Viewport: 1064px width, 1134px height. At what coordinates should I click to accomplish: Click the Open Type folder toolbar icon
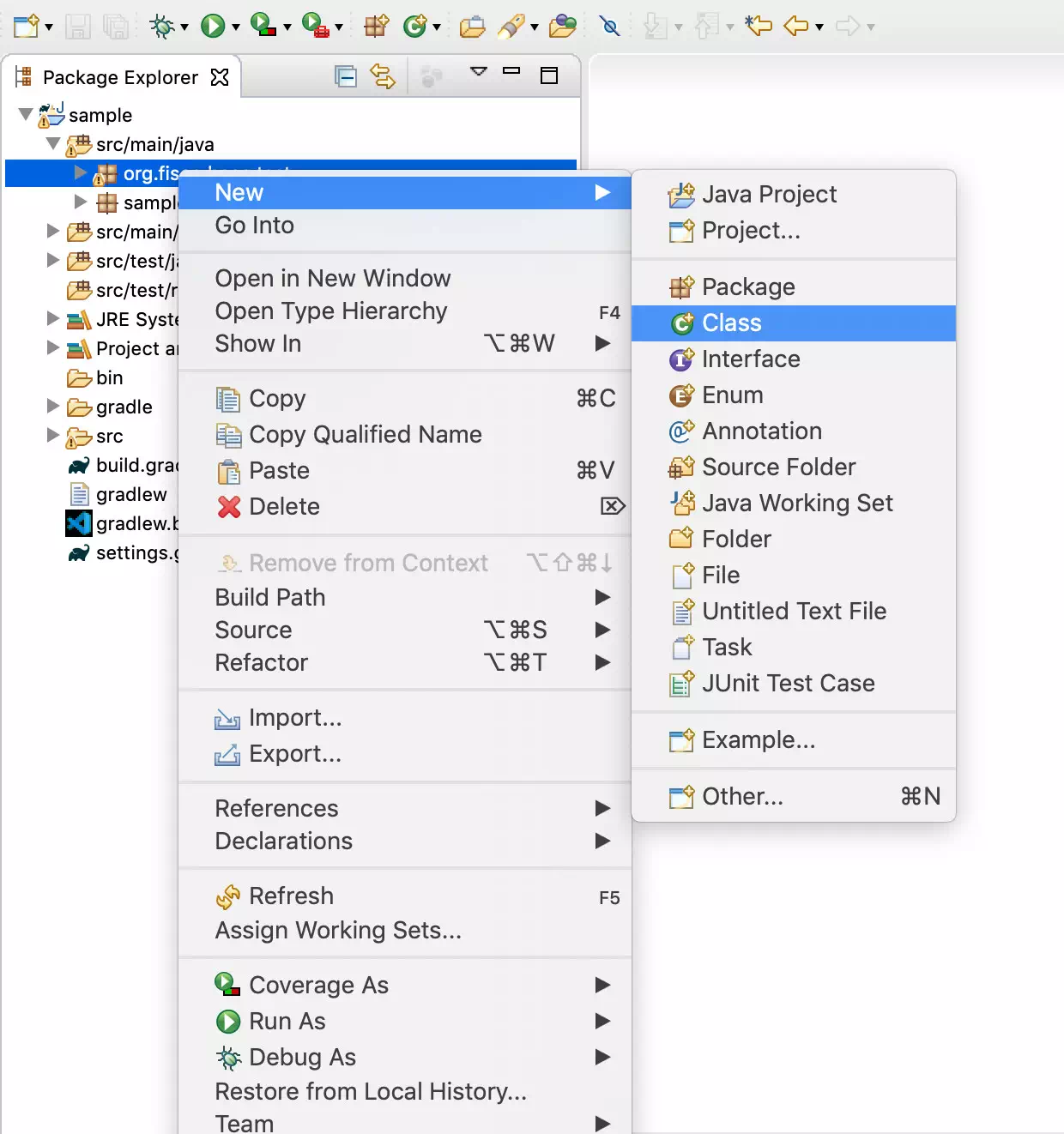pos(472,27)
